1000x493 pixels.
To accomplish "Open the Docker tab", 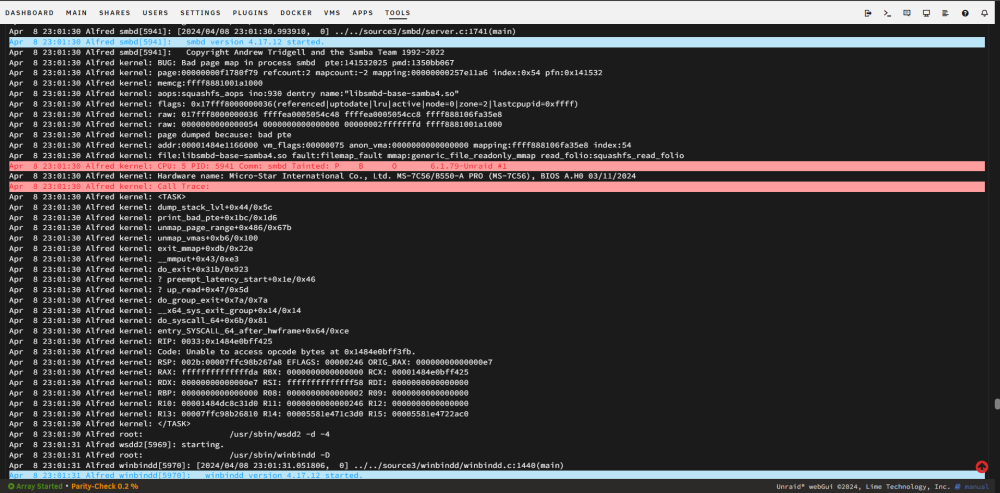I will coord(296,13).
